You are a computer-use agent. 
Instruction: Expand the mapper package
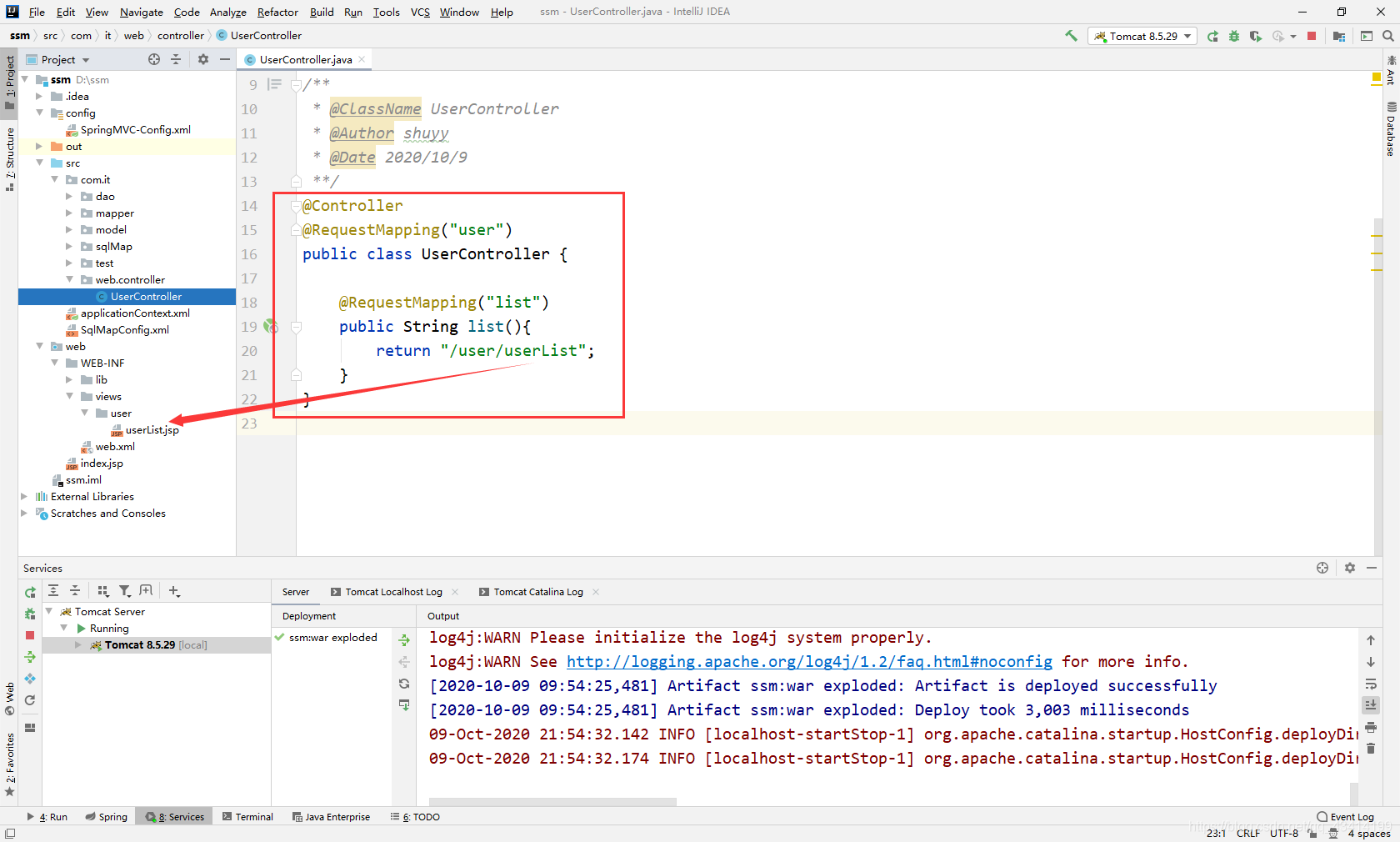pyautogui.click(x=69, y=213)
